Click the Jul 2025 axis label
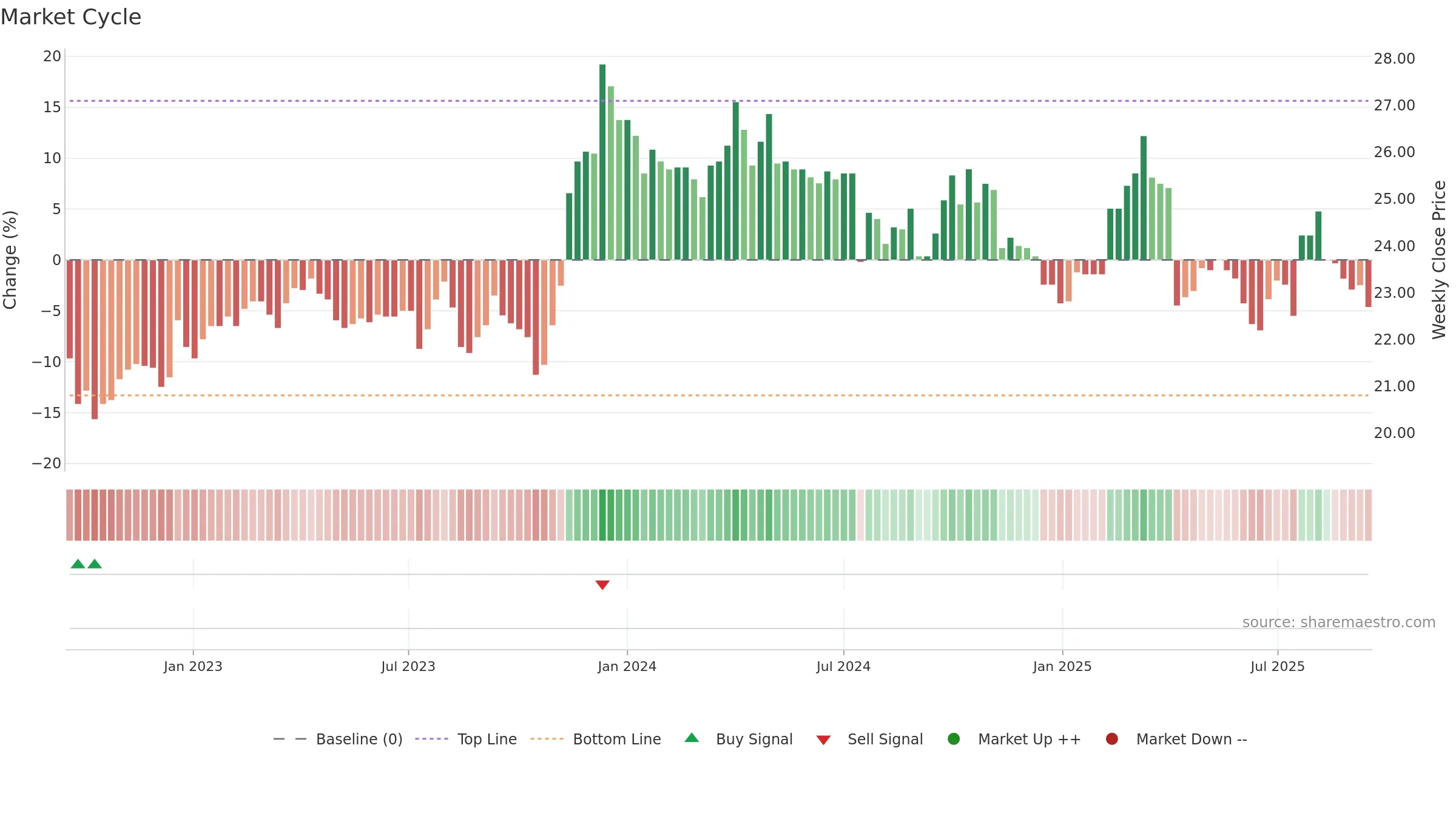 (1278, 667)
